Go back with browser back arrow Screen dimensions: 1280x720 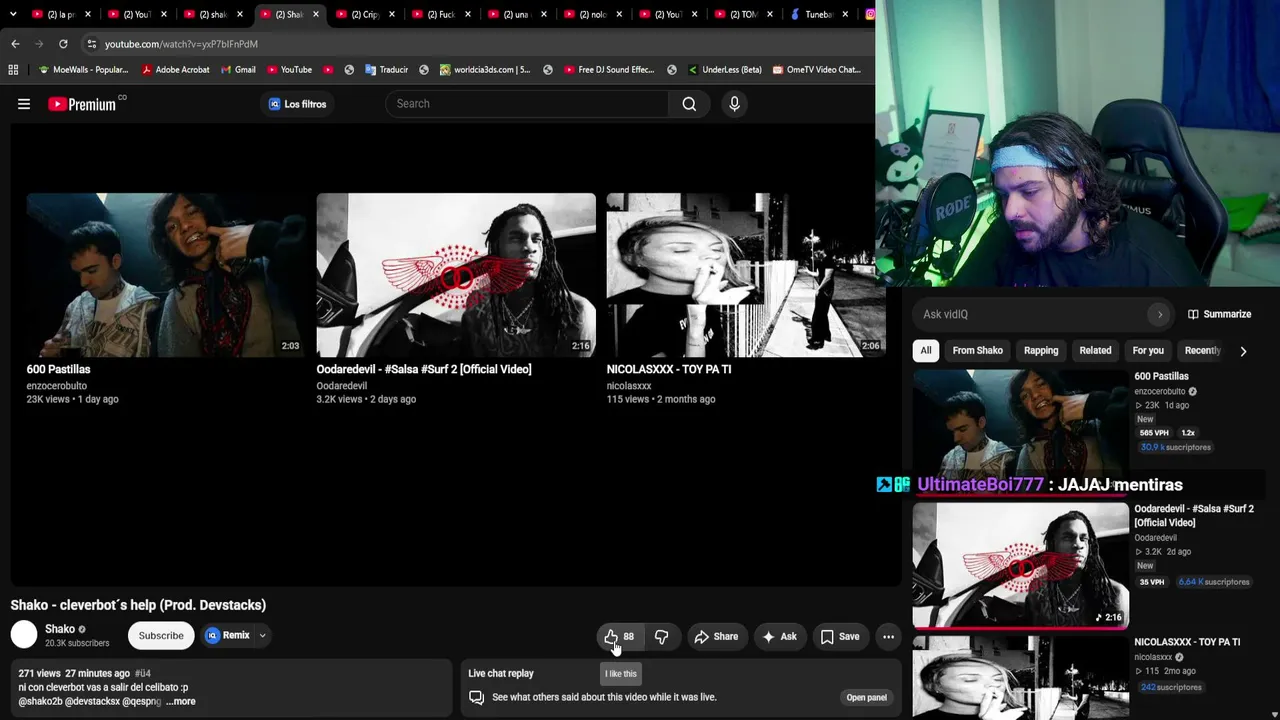(15, 44)
